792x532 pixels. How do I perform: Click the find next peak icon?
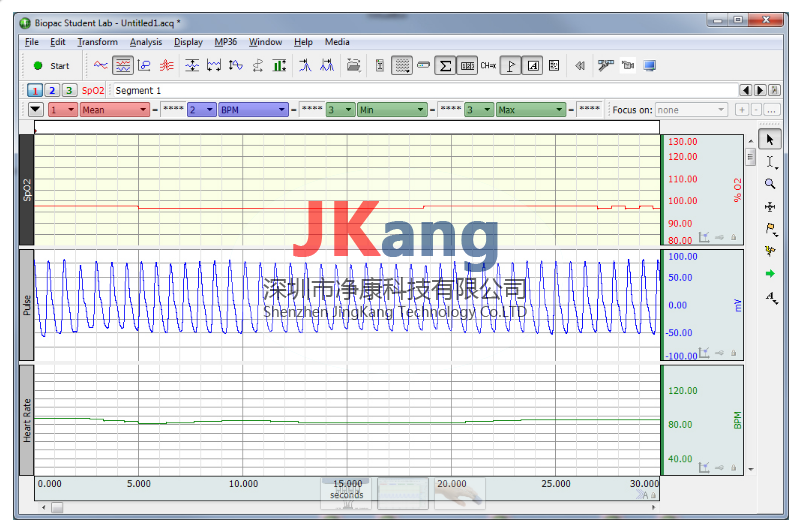(327, 65)
